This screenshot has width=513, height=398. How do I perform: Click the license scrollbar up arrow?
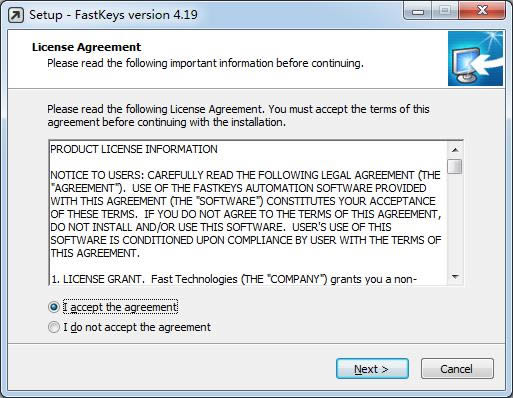tap(455, 150)
